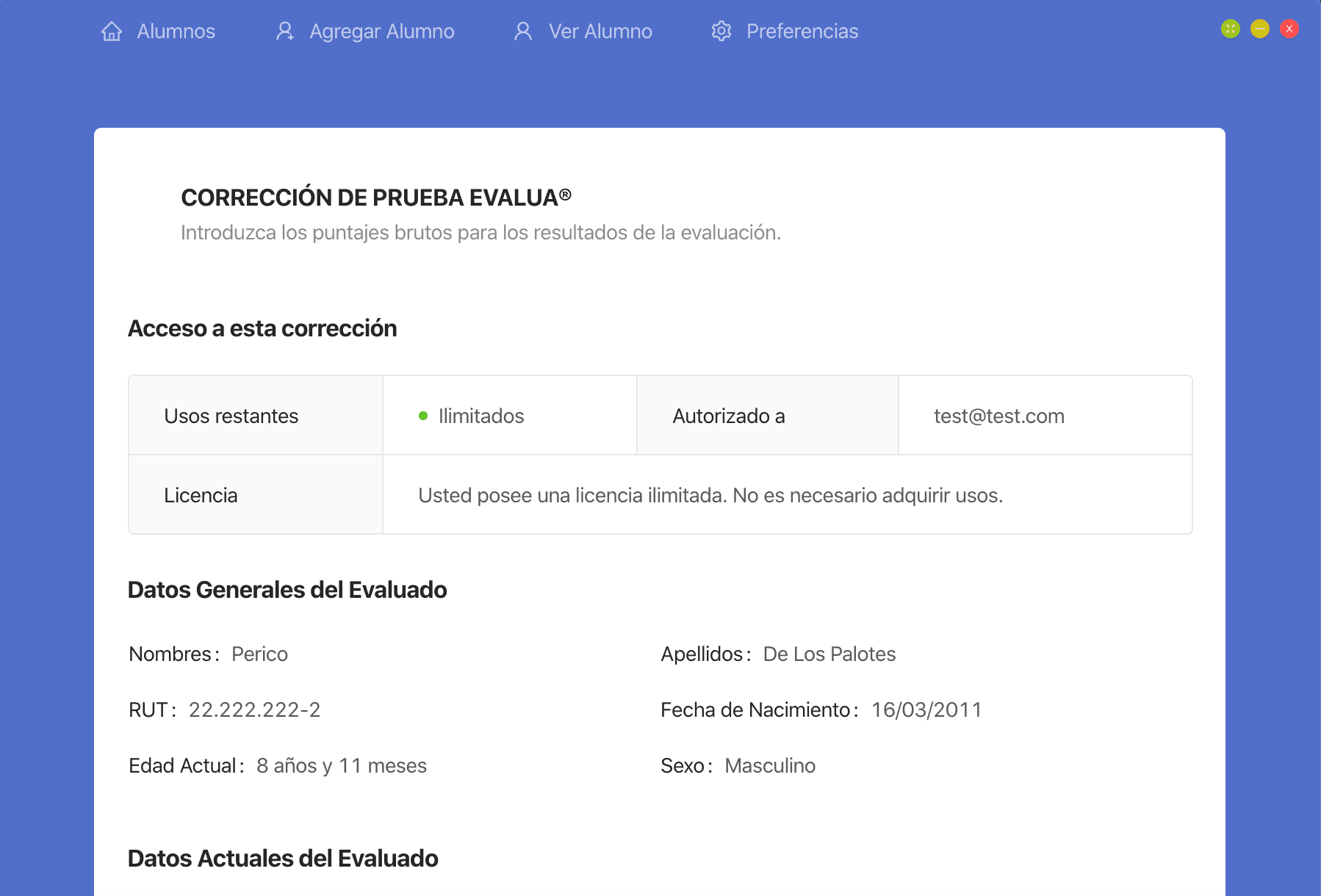Select the birth date 16/03/2011
The width and height of the screenshot is (1321, 896).
click(x=926, y=710)
